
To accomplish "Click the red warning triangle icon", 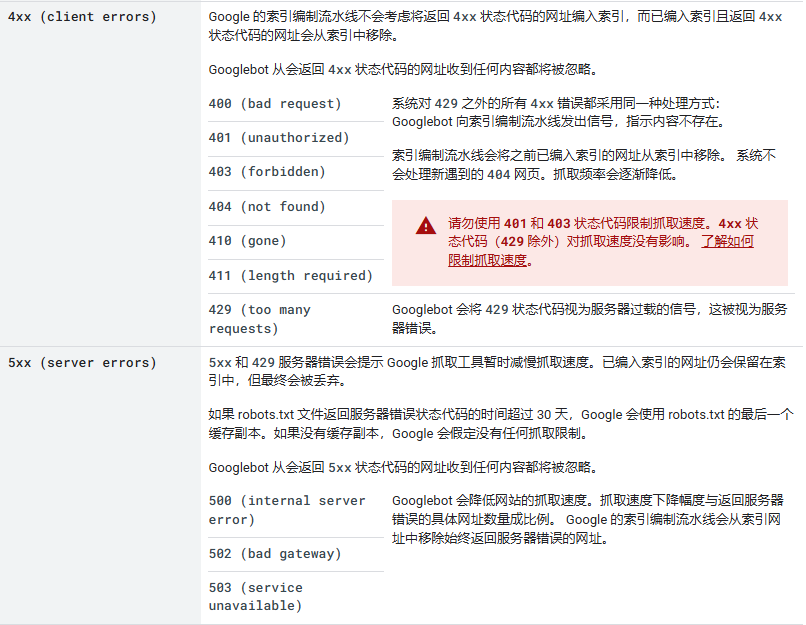I will (x=426, y=226).
